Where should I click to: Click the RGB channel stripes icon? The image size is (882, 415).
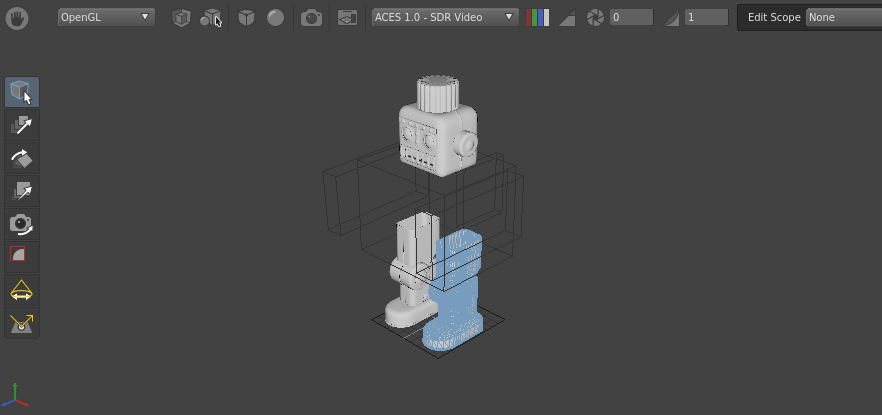537,18
